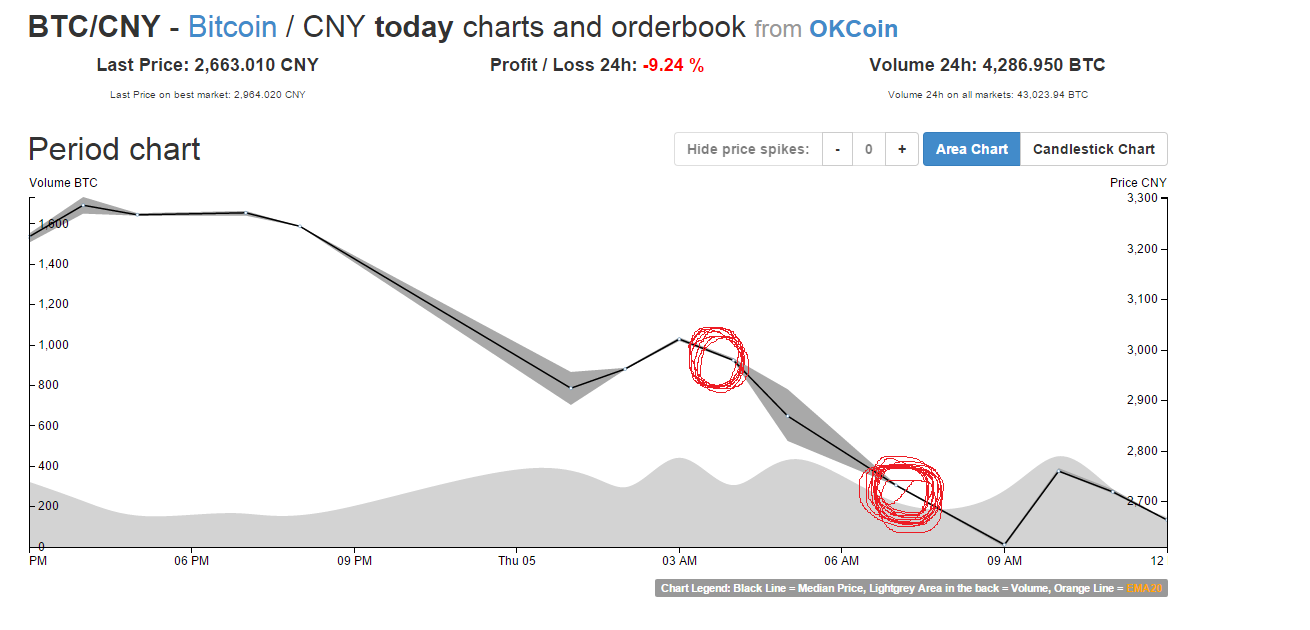Switch to the Candlestick Chart view
Image resolution: width=1310 pixels, height=630 pixels.
[1094, 149]
